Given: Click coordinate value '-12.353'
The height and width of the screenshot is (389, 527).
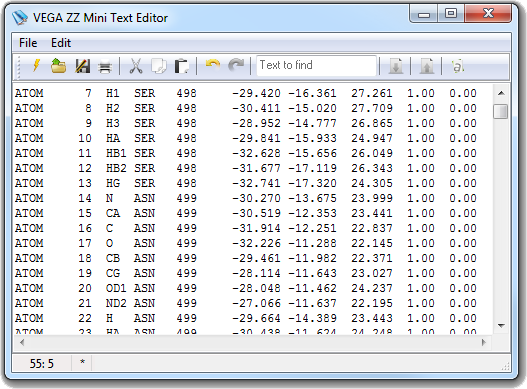Looking at the screenshot, I should (312, 213).
